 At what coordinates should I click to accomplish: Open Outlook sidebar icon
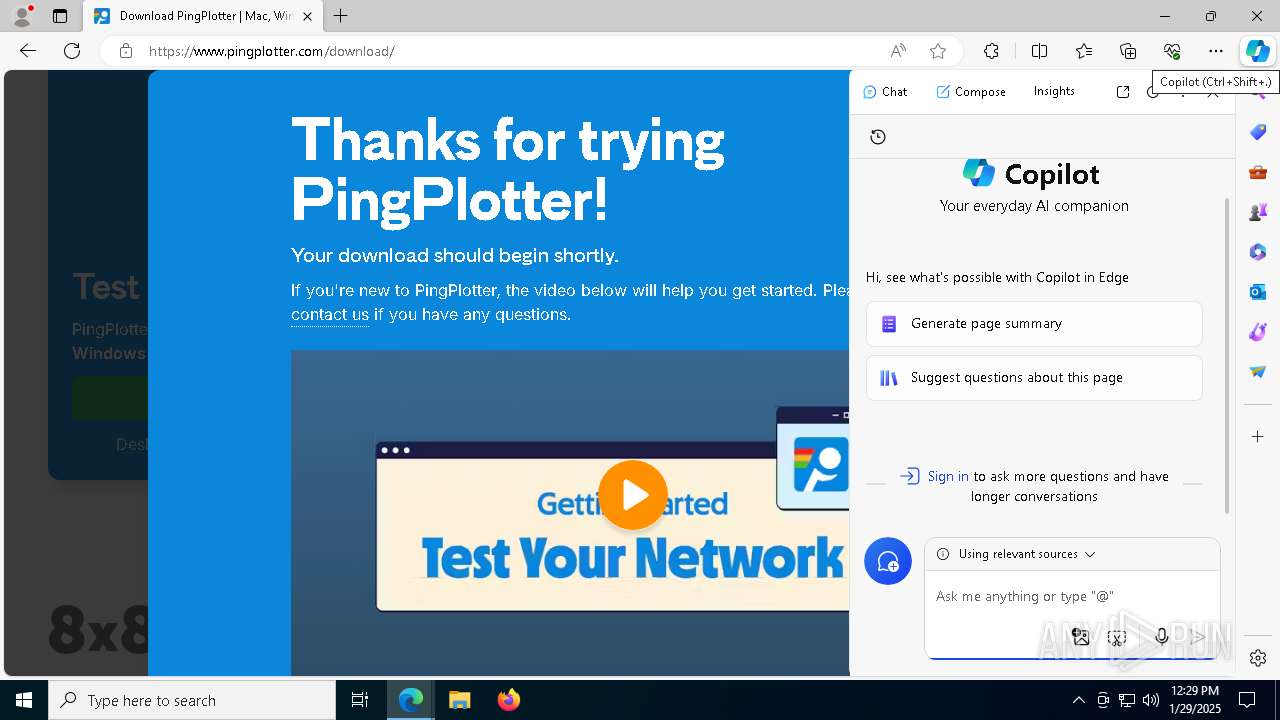pos(1258,292)
